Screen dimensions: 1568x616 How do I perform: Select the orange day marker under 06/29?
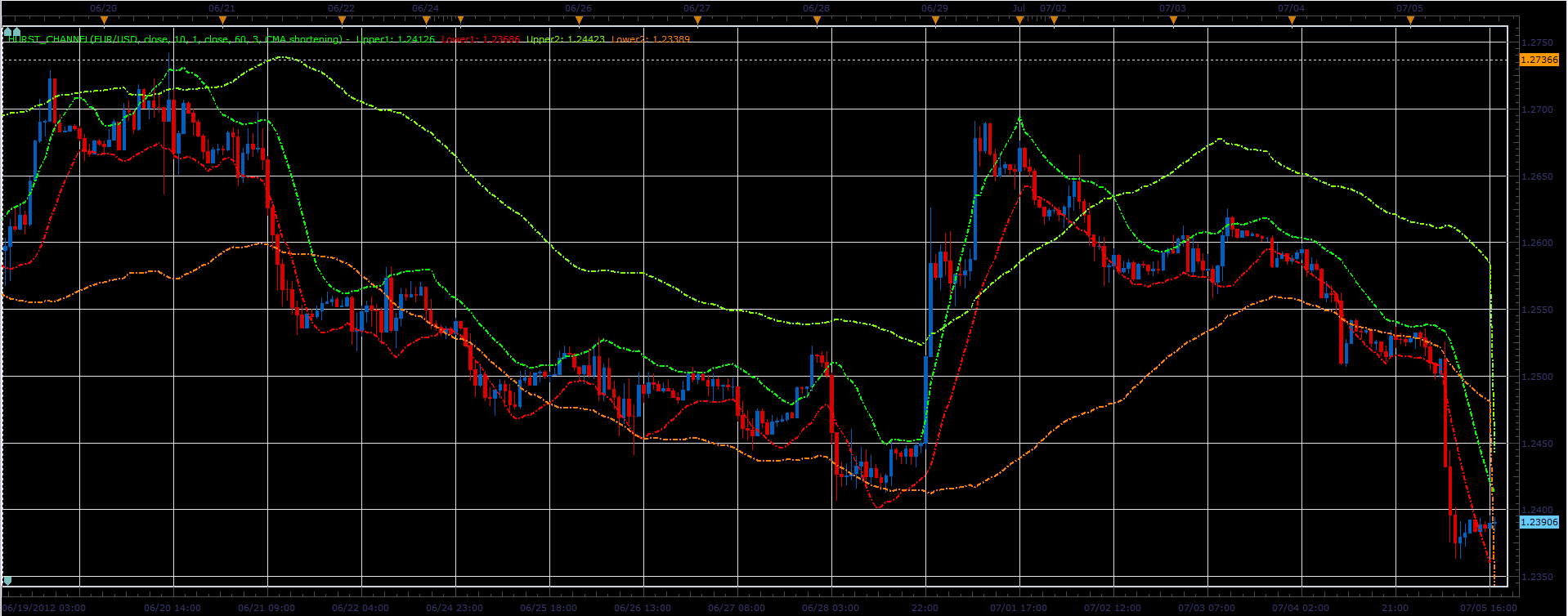[x=935, y=20]
